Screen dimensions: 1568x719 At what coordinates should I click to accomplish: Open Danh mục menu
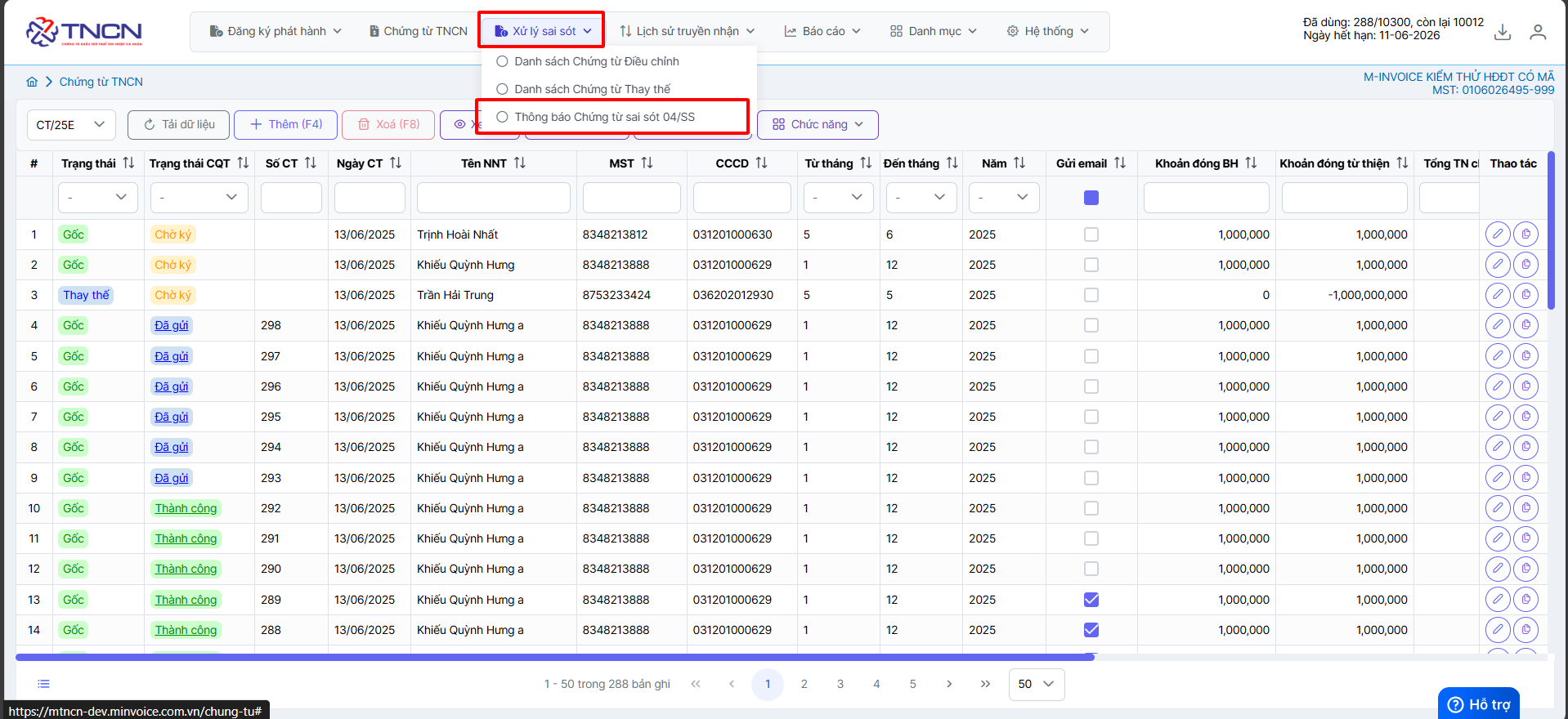click(934, 32)
